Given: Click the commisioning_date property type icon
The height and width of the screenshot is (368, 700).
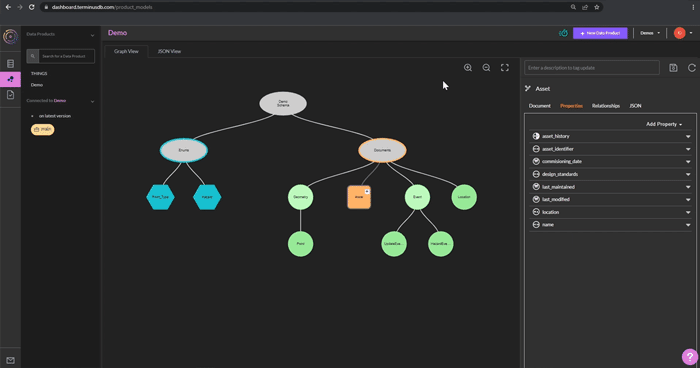Looking at the screenshot, I should tap(536, 162).
